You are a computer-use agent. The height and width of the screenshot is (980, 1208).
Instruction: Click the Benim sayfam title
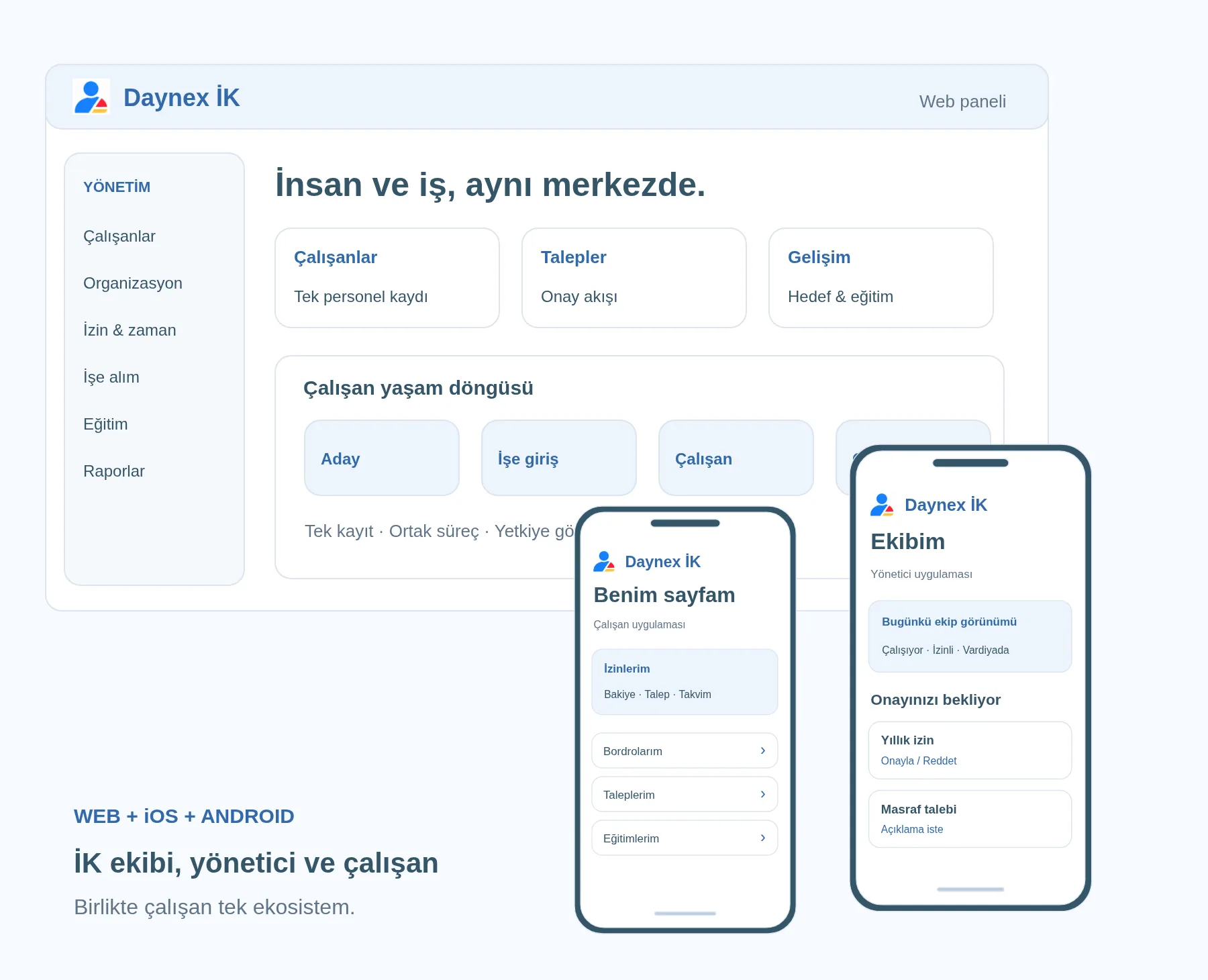pos(664,595)
